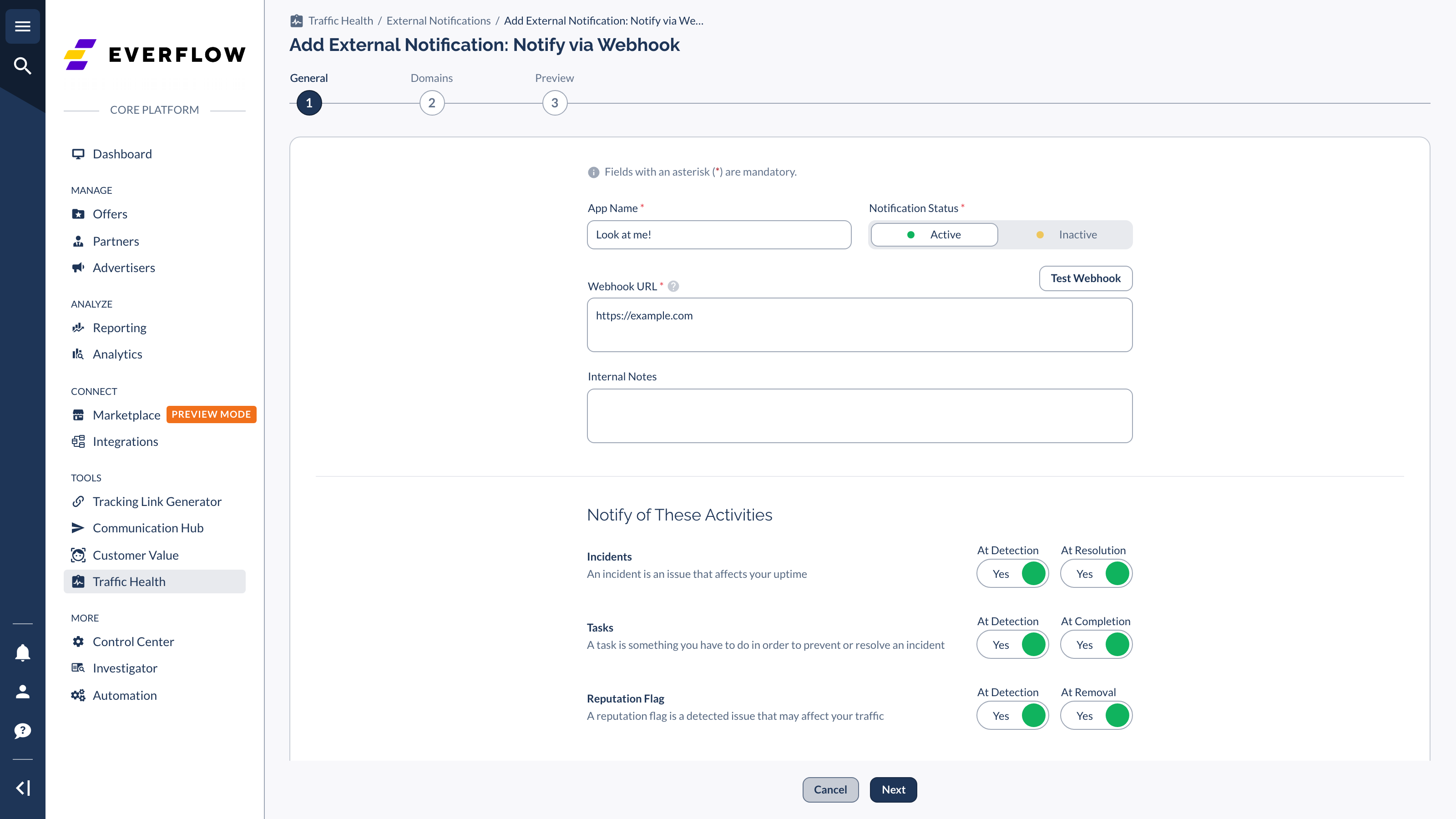The width and height of the screenshot is (1456, 819).
Task: Click the App Name input field
Action: tap(719, 235)
